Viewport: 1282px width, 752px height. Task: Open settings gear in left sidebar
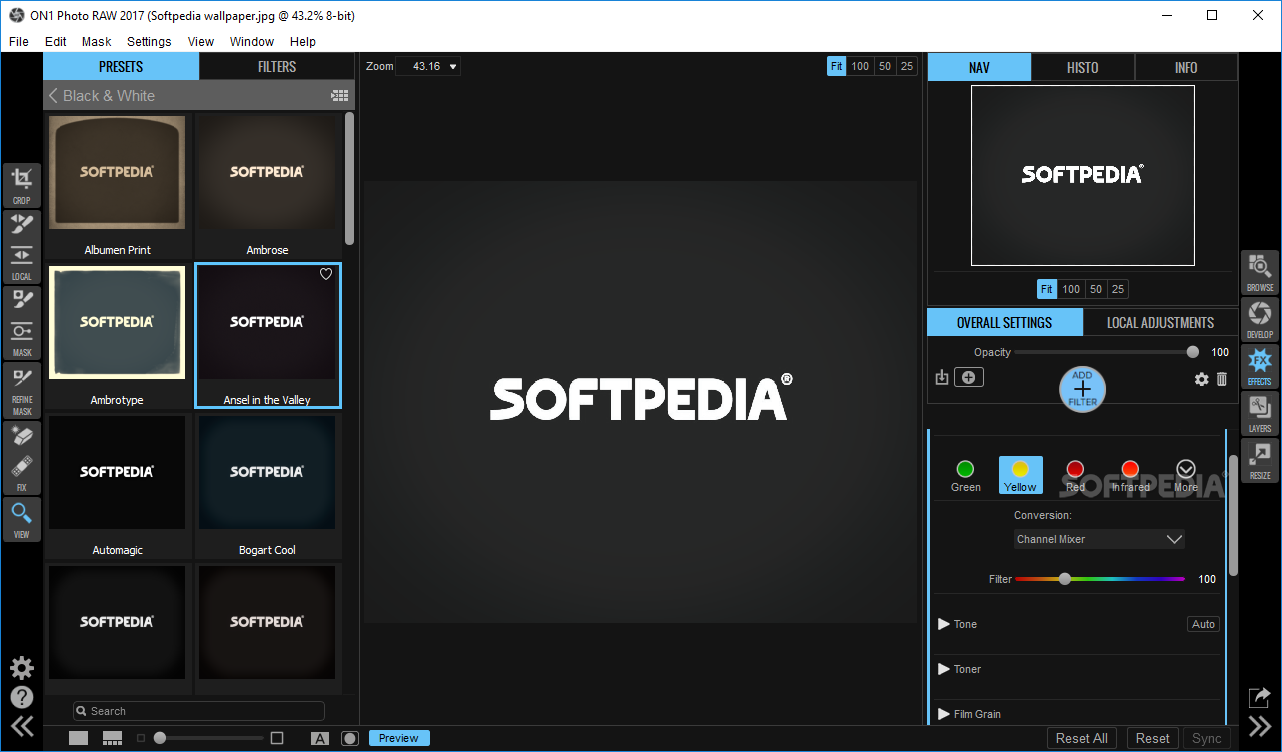pyautogui.click(x=22, y=668)
